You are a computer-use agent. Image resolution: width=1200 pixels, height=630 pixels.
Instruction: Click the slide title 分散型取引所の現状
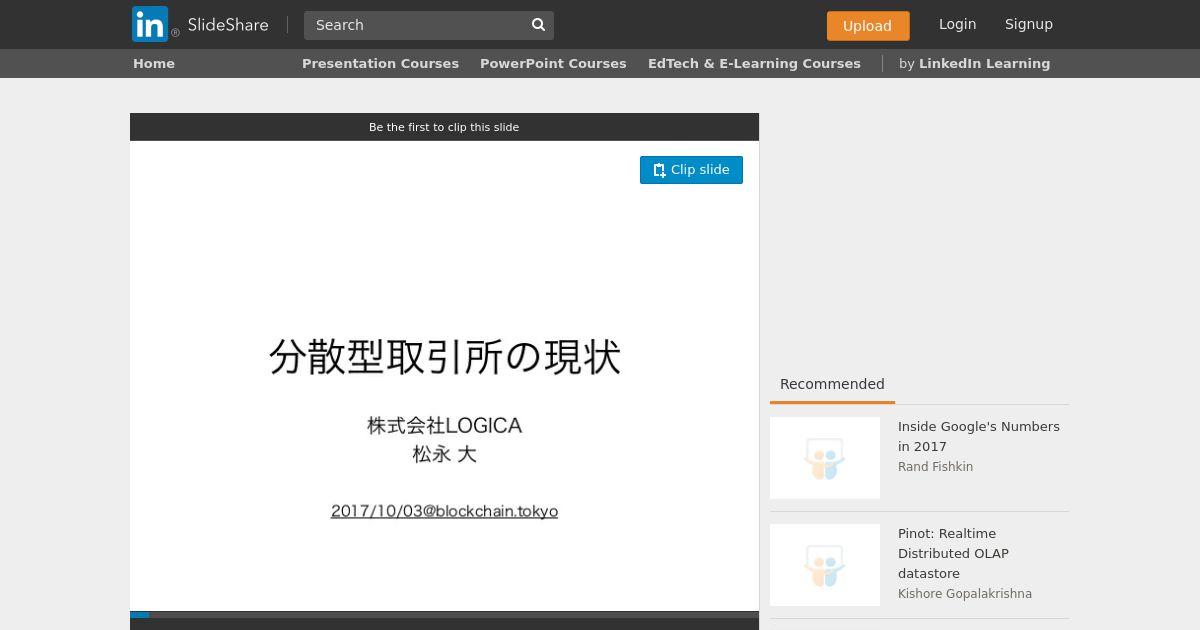pyautogui.click(x=445, y=357)
